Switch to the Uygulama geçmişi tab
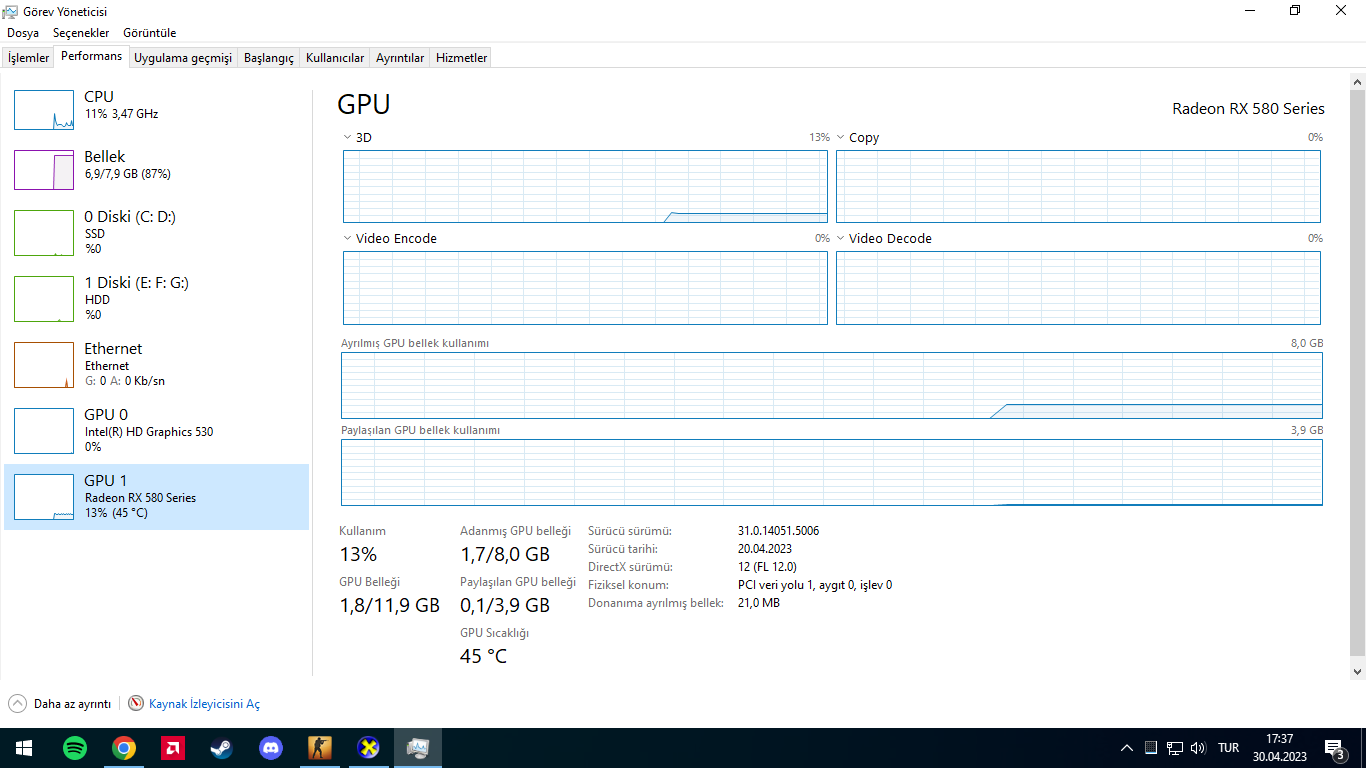This screenshot has height=768, width=1366. pos(183,58)
